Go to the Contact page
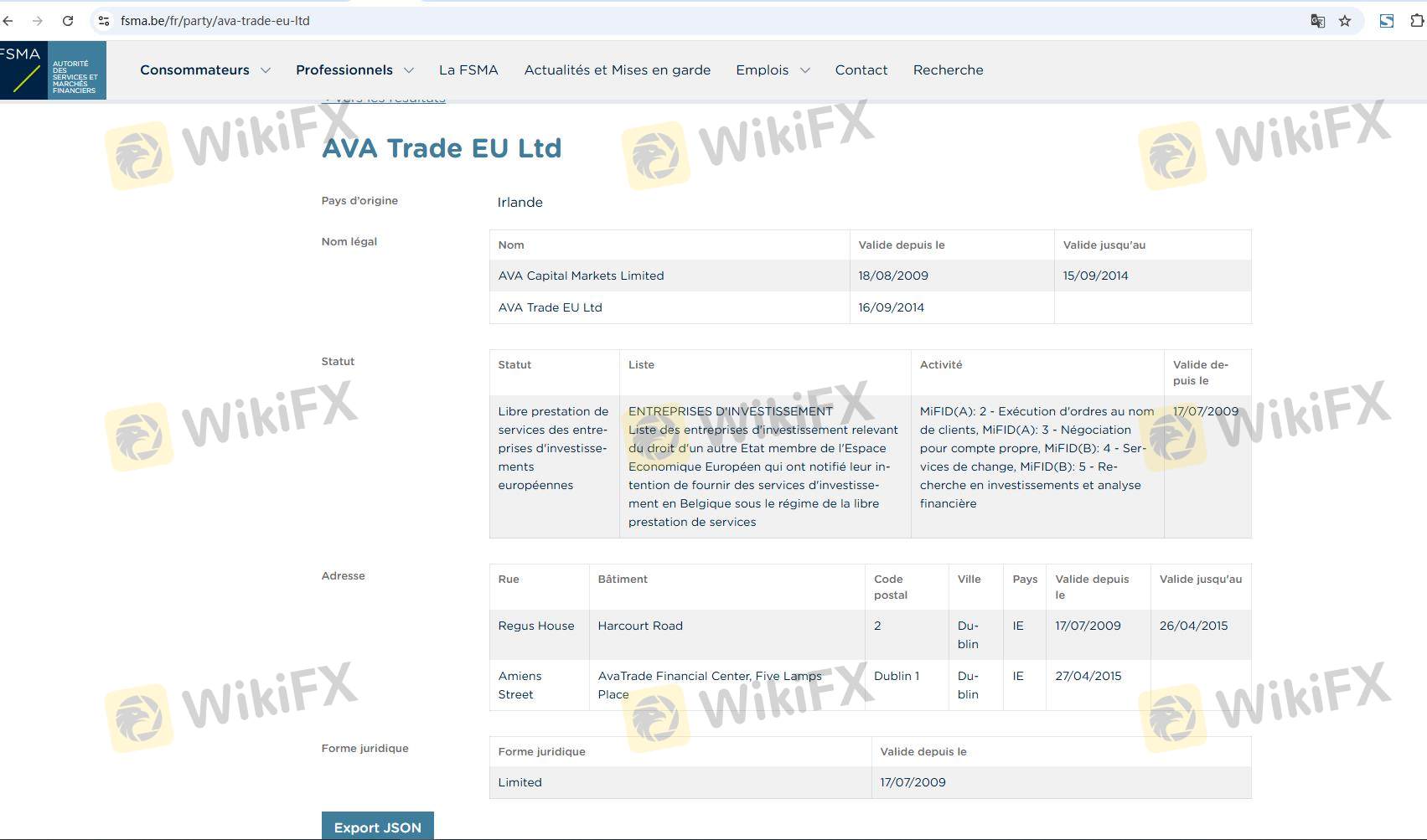 [861, 70]
